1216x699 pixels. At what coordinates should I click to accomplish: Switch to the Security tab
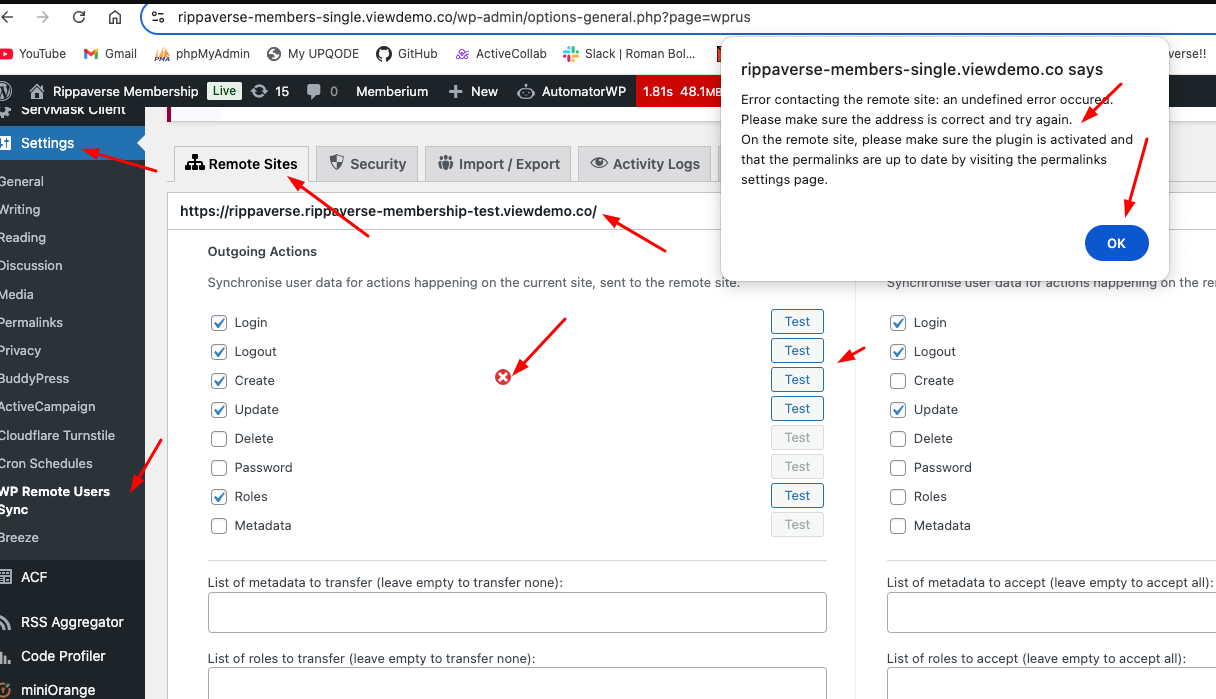pos(367,163)
